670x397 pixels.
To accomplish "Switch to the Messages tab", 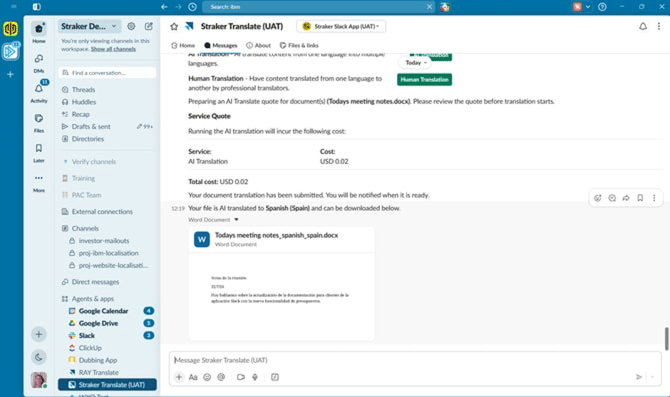I will [220, 45].
